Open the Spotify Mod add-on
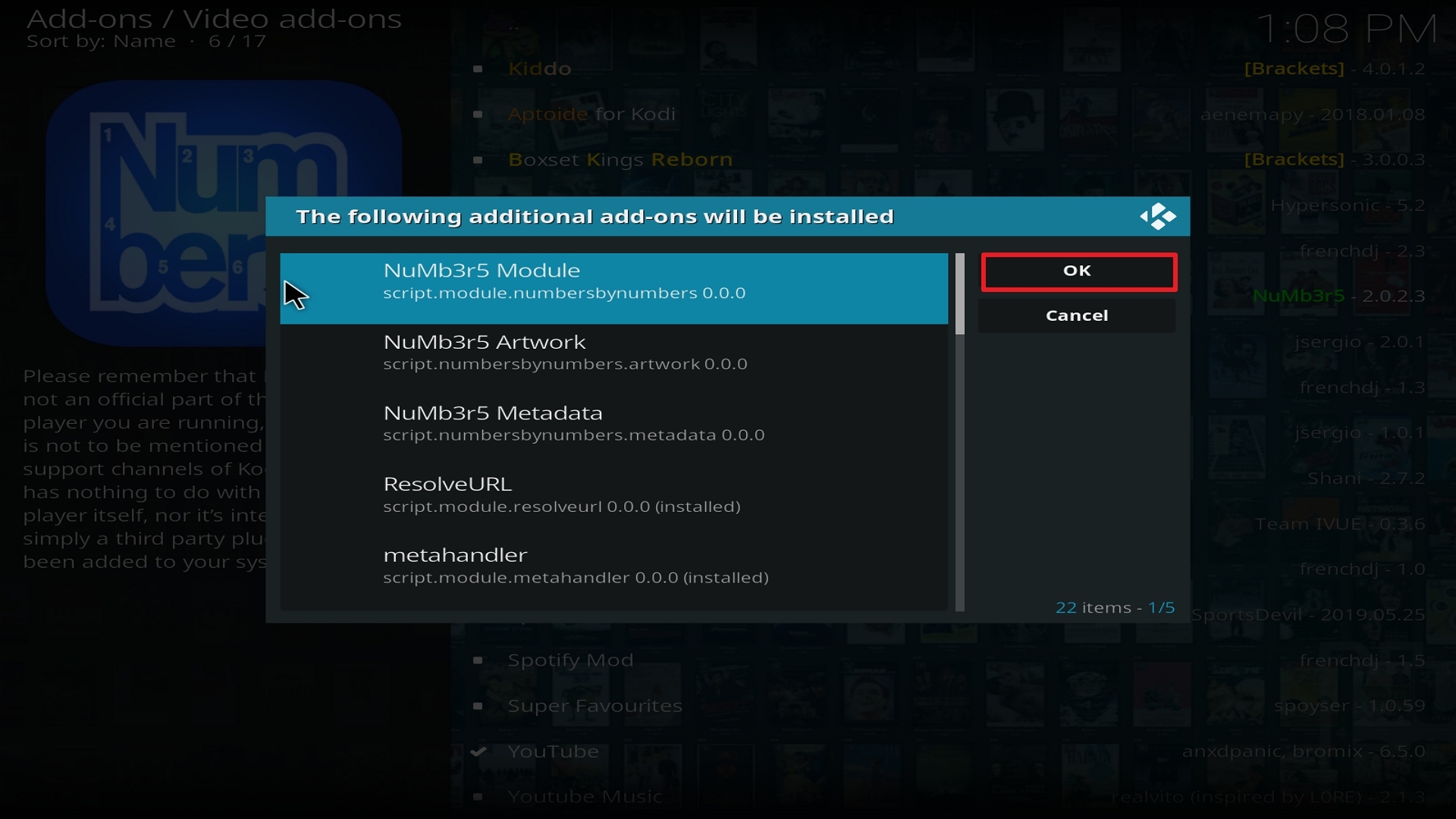This screenshot has width=1456, height=819. pyautogui.click(x=570, y=661)
